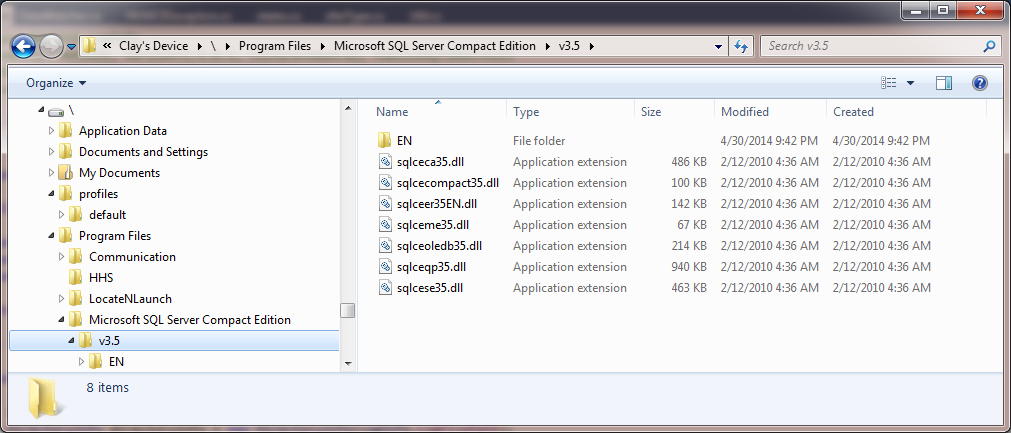Collapse the v3.5 tree node

[72, 341]
